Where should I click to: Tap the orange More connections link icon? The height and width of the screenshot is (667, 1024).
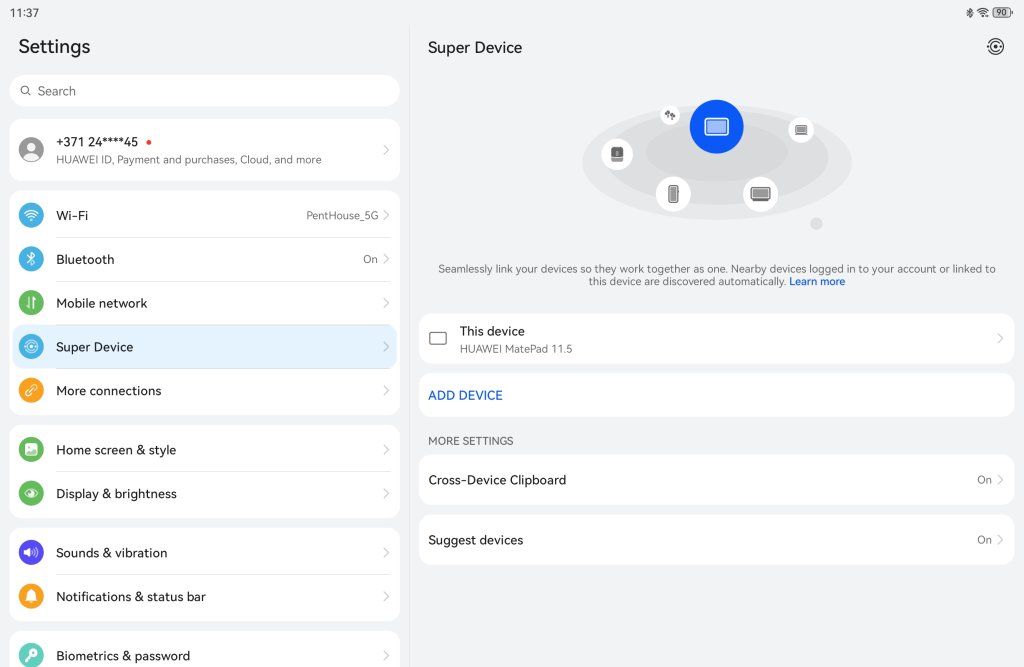(x=31, y=391)
